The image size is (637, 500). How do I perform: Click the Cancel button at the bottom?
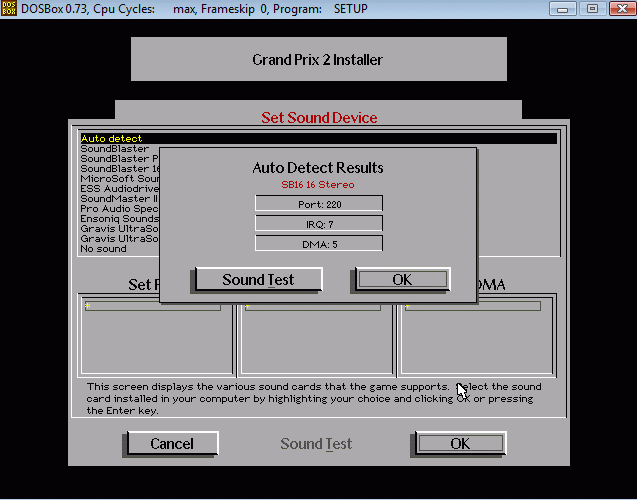click(x=172, y=444)
